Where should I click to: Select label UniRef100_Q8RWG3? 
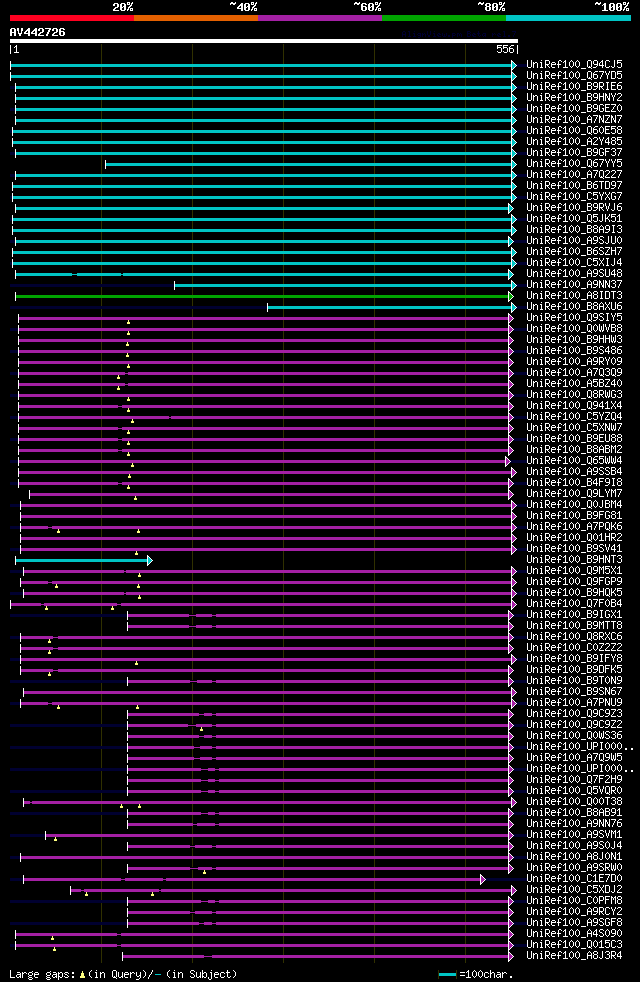coord(574,395)
